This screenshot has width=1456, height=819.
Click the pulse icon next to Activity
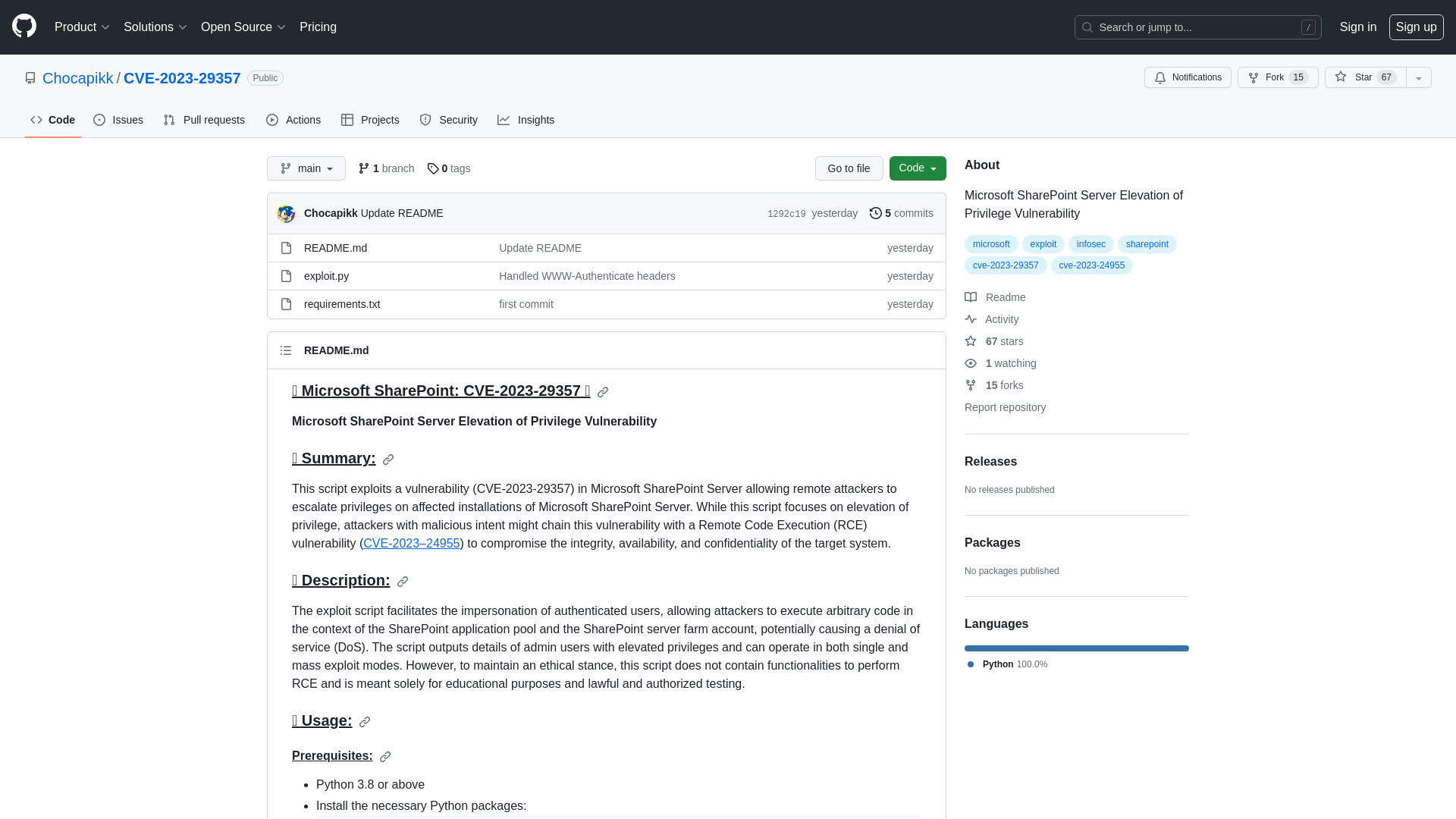pyautogui.click(x=971, y=319)
